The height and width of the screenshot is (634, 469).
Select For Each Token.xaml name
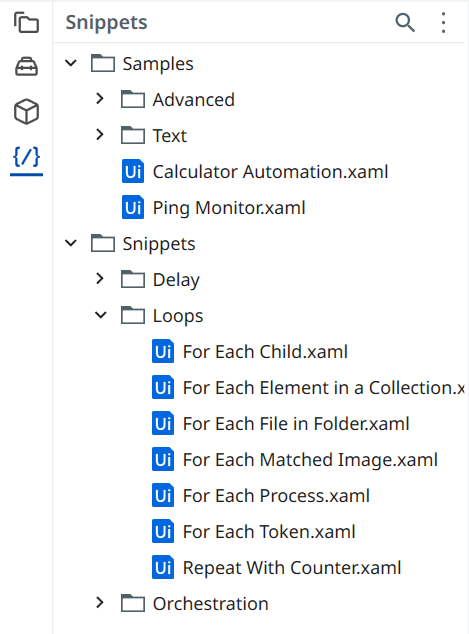[x=269, y=532]
